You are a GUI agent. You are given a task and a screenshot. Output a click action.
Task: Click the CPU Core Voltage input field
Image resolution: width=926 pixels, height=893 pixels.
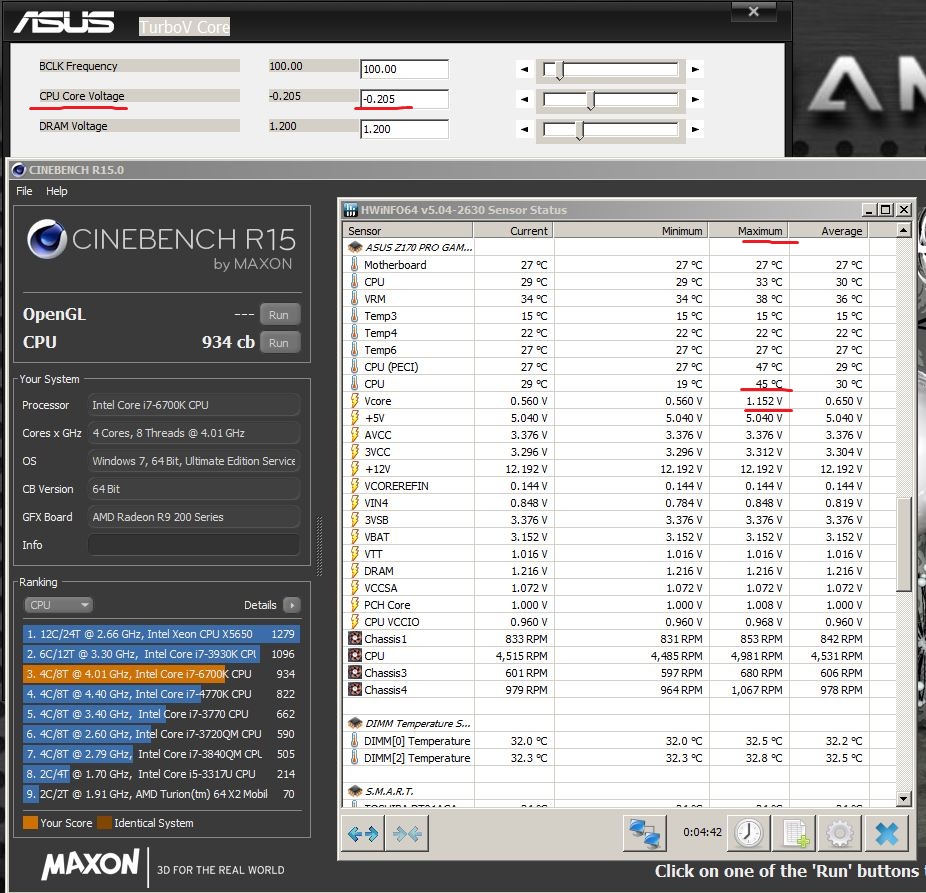[x=404, y=99]
